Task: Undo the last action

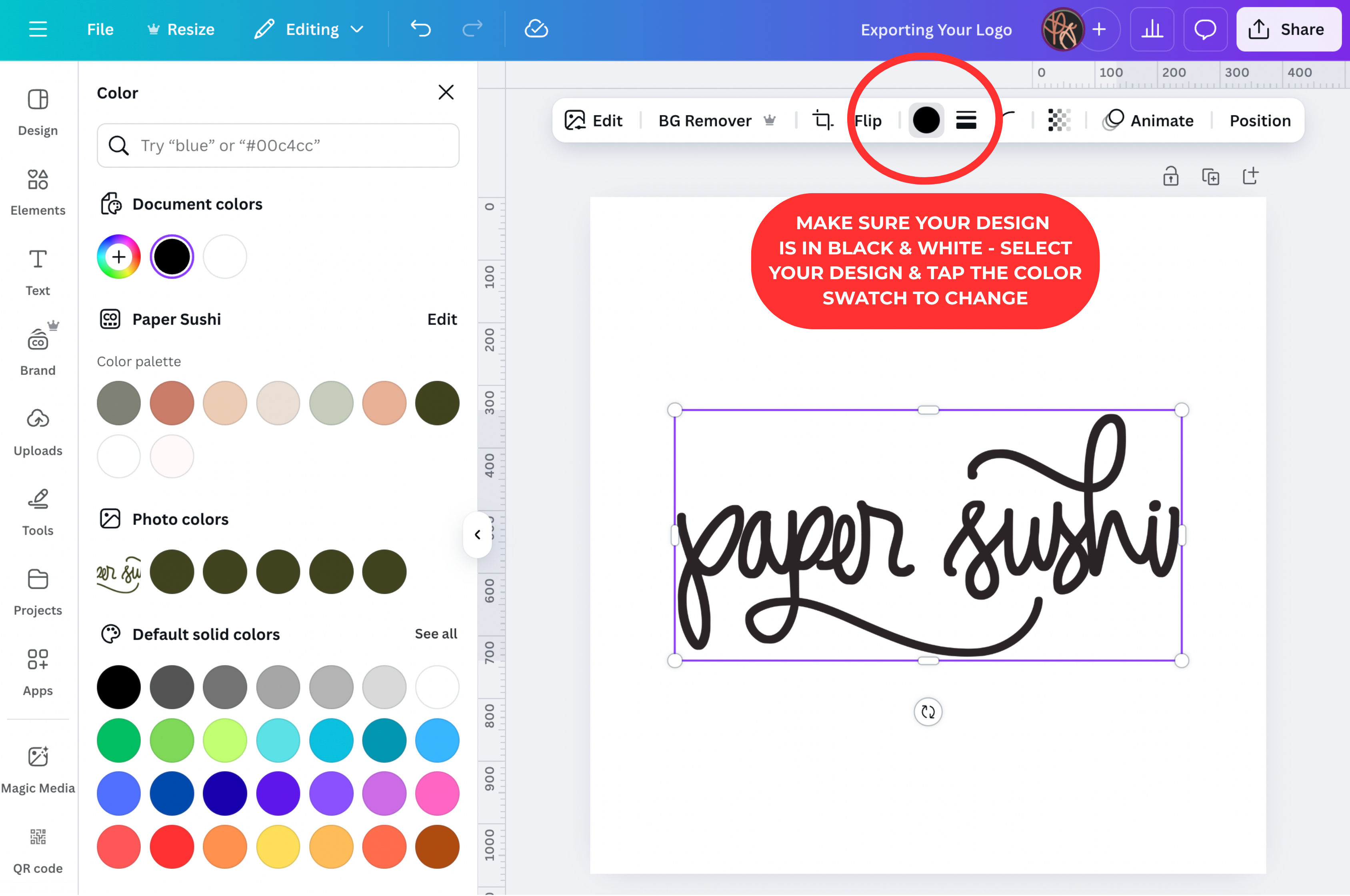Action: [x=420, y=28]
